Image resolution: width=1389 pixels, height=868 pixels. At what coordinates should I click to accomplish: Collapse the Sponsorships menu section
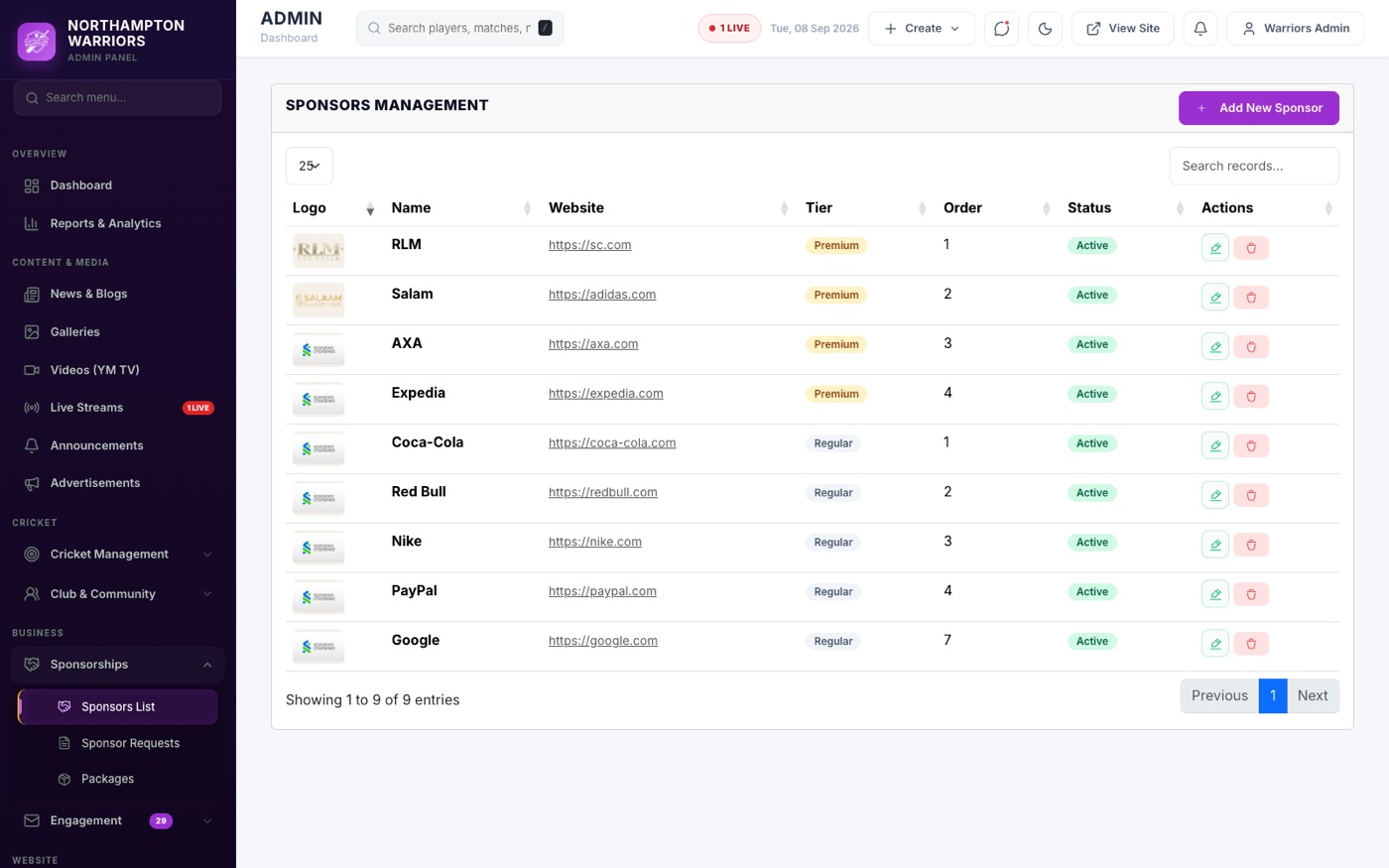(117, 665)
